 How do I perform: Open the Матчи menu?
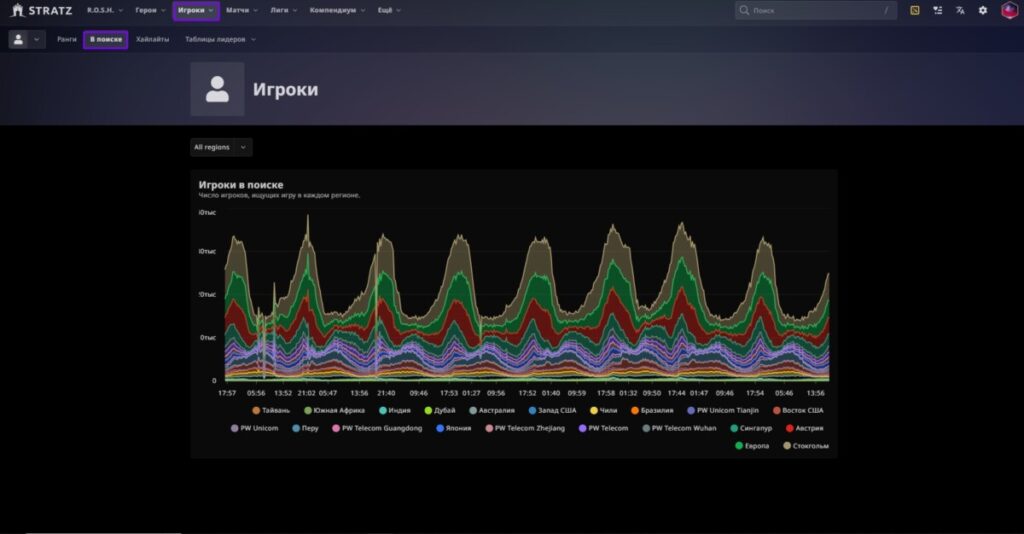point(241,10)
